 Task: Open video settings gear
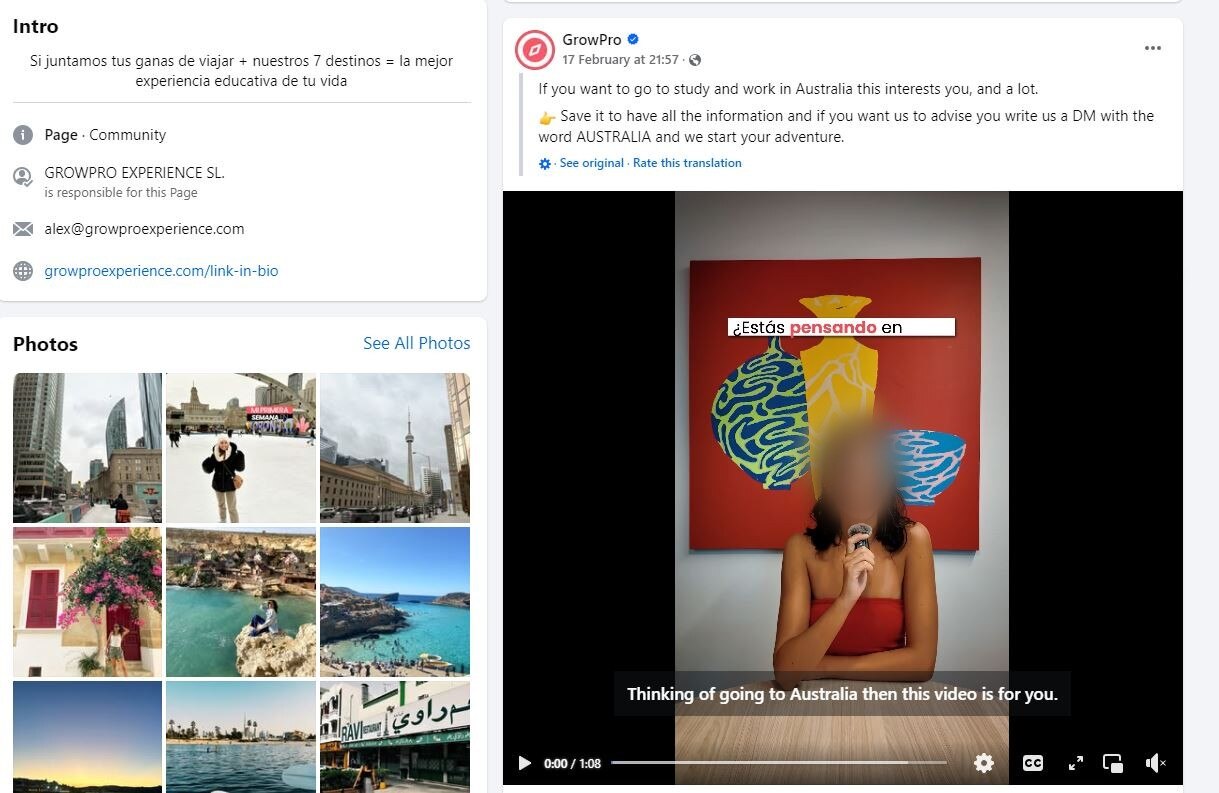tap(984, 763)
